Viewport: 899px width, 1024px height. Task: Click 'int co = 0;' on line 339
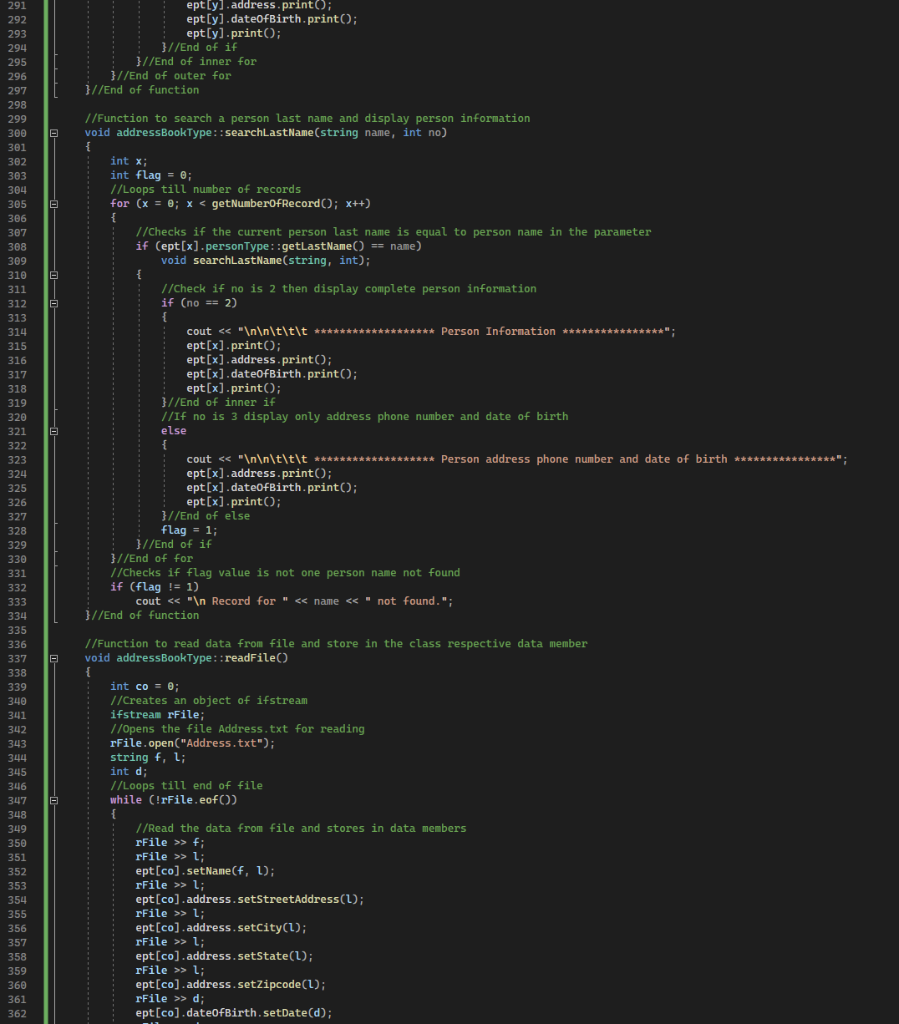click(145, 686)
